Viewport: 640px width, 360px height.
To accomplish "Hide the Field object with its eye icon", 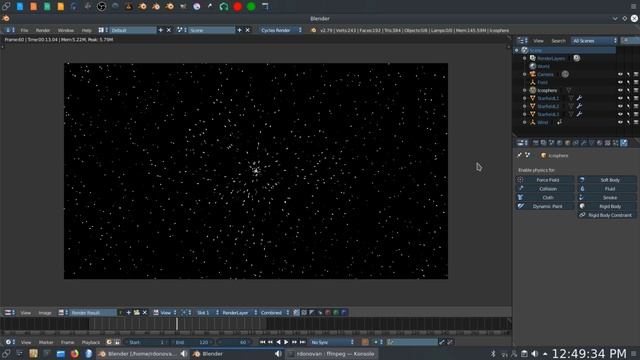I will click(620, 82).
